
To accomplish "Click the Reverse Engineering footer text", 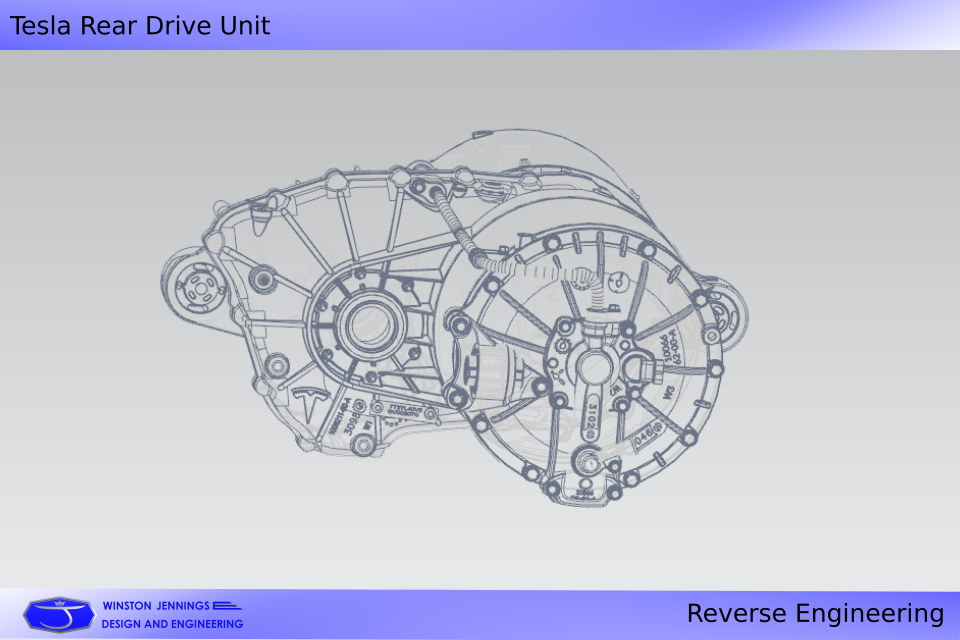I will pyautogui.click(x=815, y=614).
